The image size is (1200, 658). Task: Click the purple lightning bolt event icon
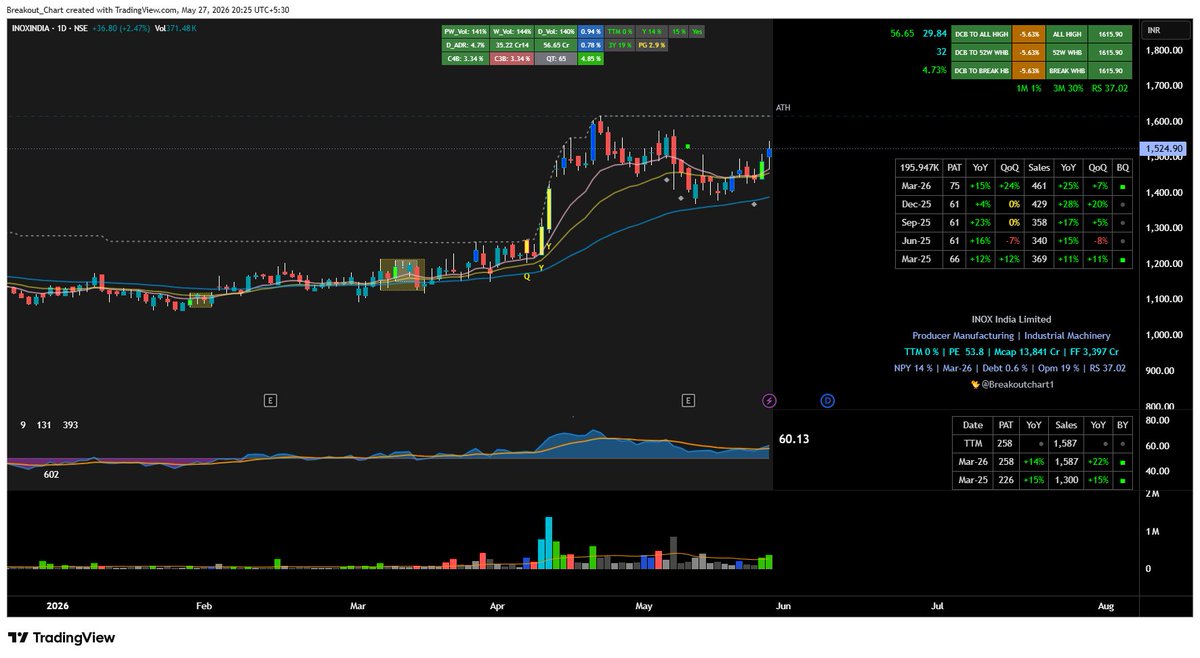click(769, 400)
